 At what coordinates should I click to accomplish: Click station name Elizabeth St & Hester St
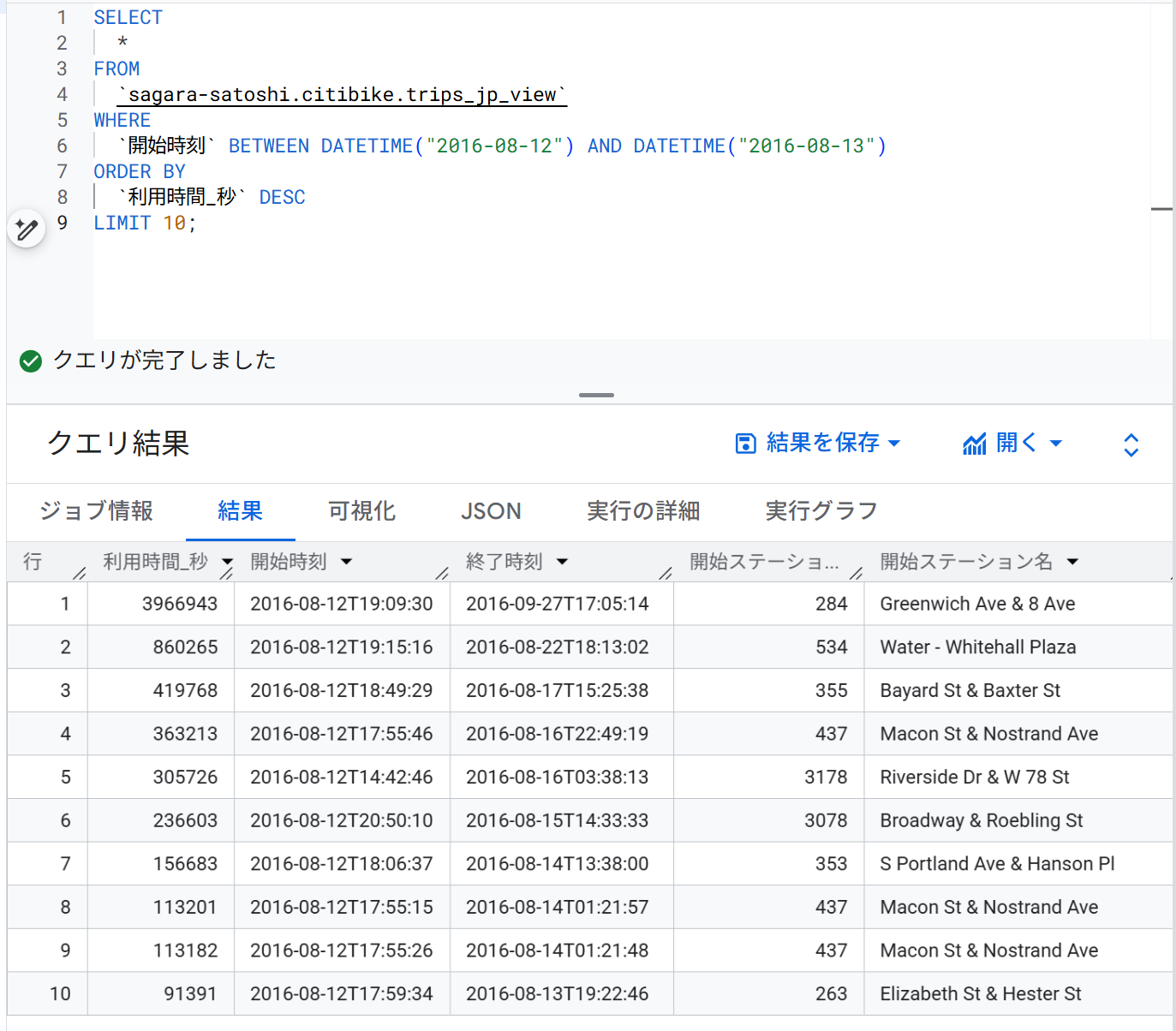click(981, 993)
